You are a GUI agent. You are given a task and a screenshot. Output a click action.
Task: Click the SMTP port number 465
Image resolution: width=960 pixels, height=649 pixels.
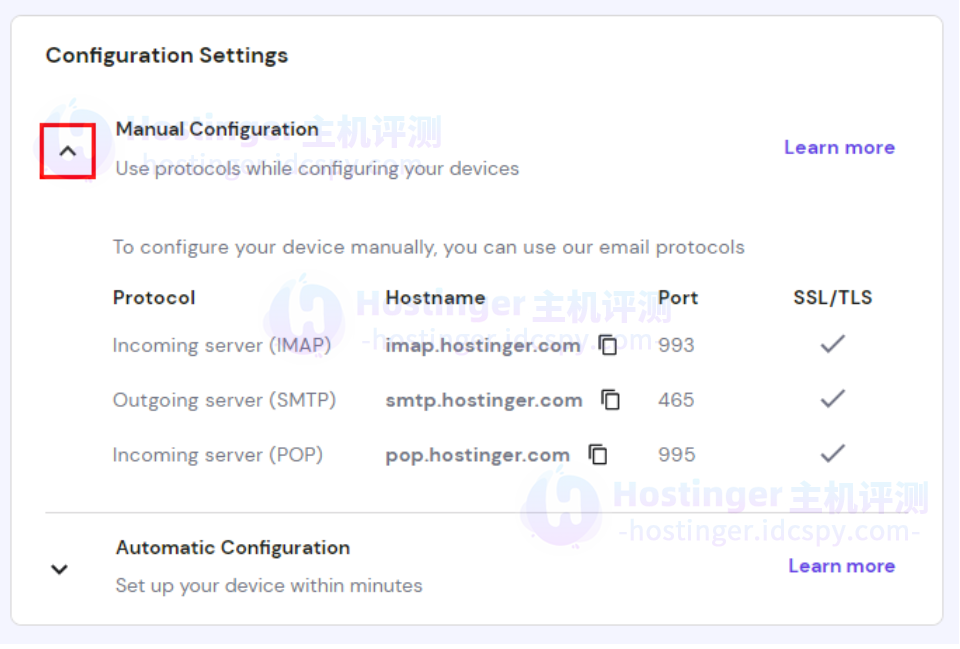coord(676,401)
